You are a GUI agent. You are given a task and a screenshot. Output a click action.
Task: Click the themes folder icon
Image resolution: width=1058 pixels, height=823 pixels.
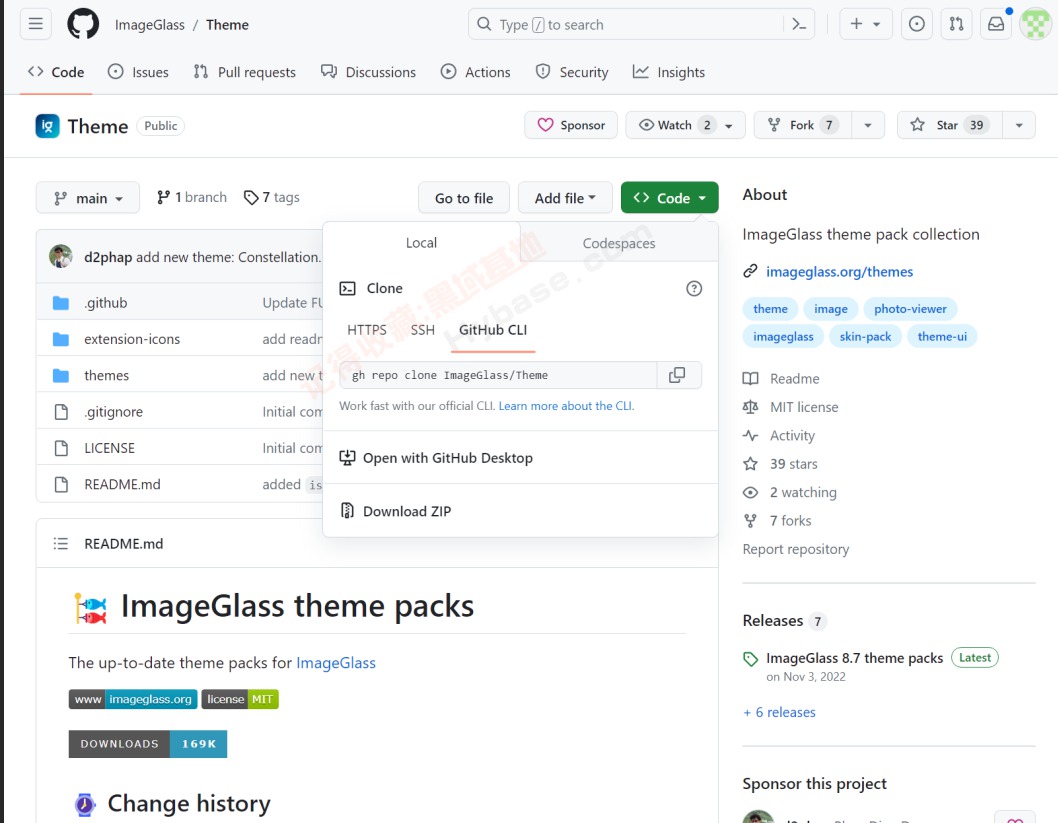61,375
